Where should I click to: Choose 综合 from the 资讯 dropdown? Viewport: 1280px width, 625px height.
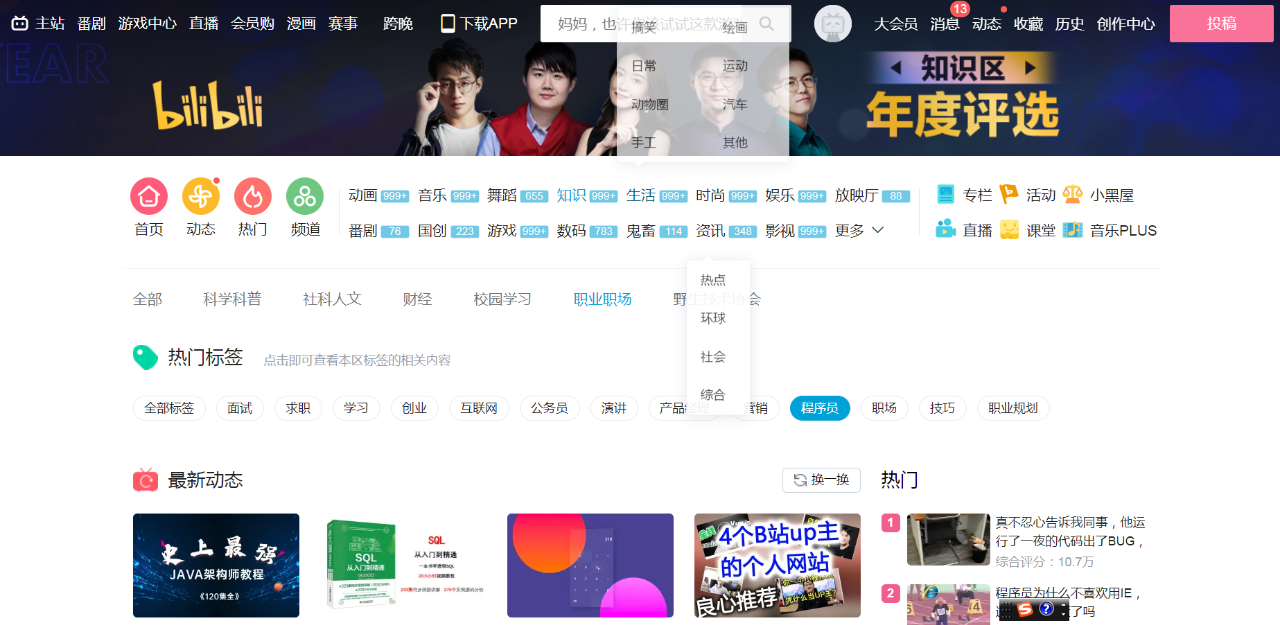[x=713, y=394]
